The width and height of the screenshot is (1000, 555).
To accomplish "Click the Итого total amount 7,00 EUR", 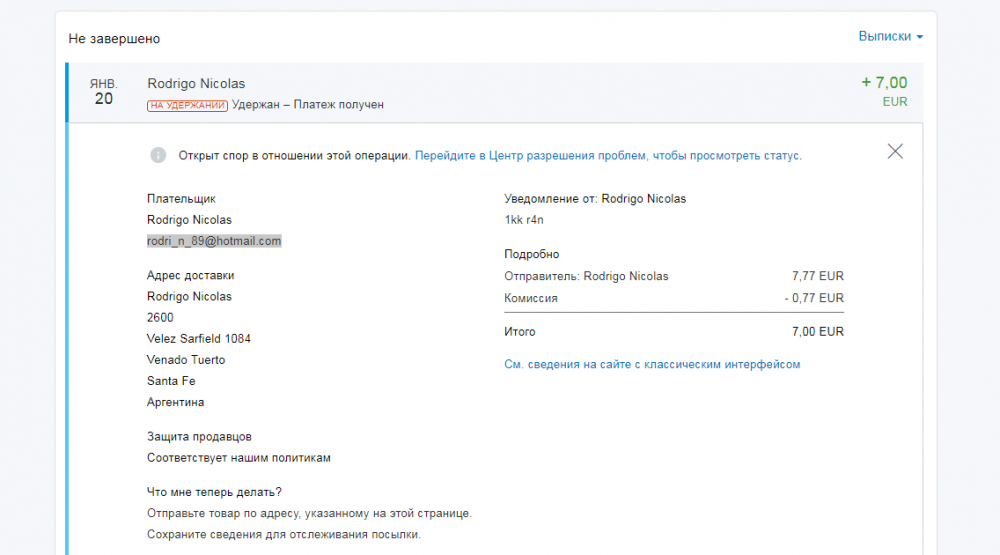I will pyautogui.click(x=817, y=332).
